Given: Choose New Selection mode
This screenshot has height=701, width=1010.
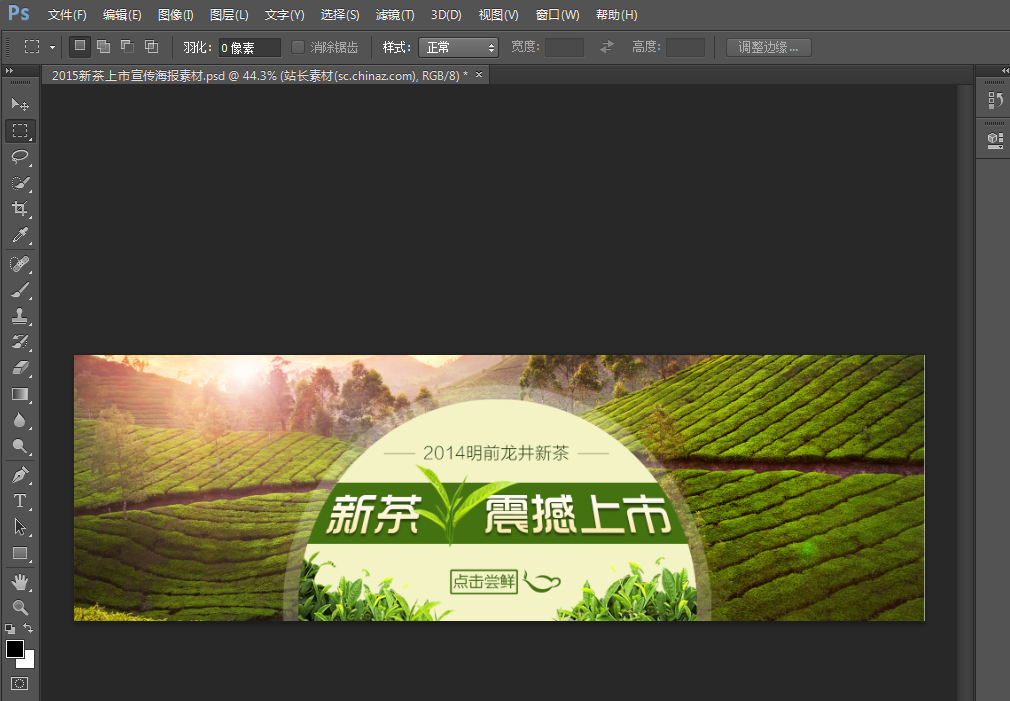Looking at the screenshot, I should click(80, 46).
